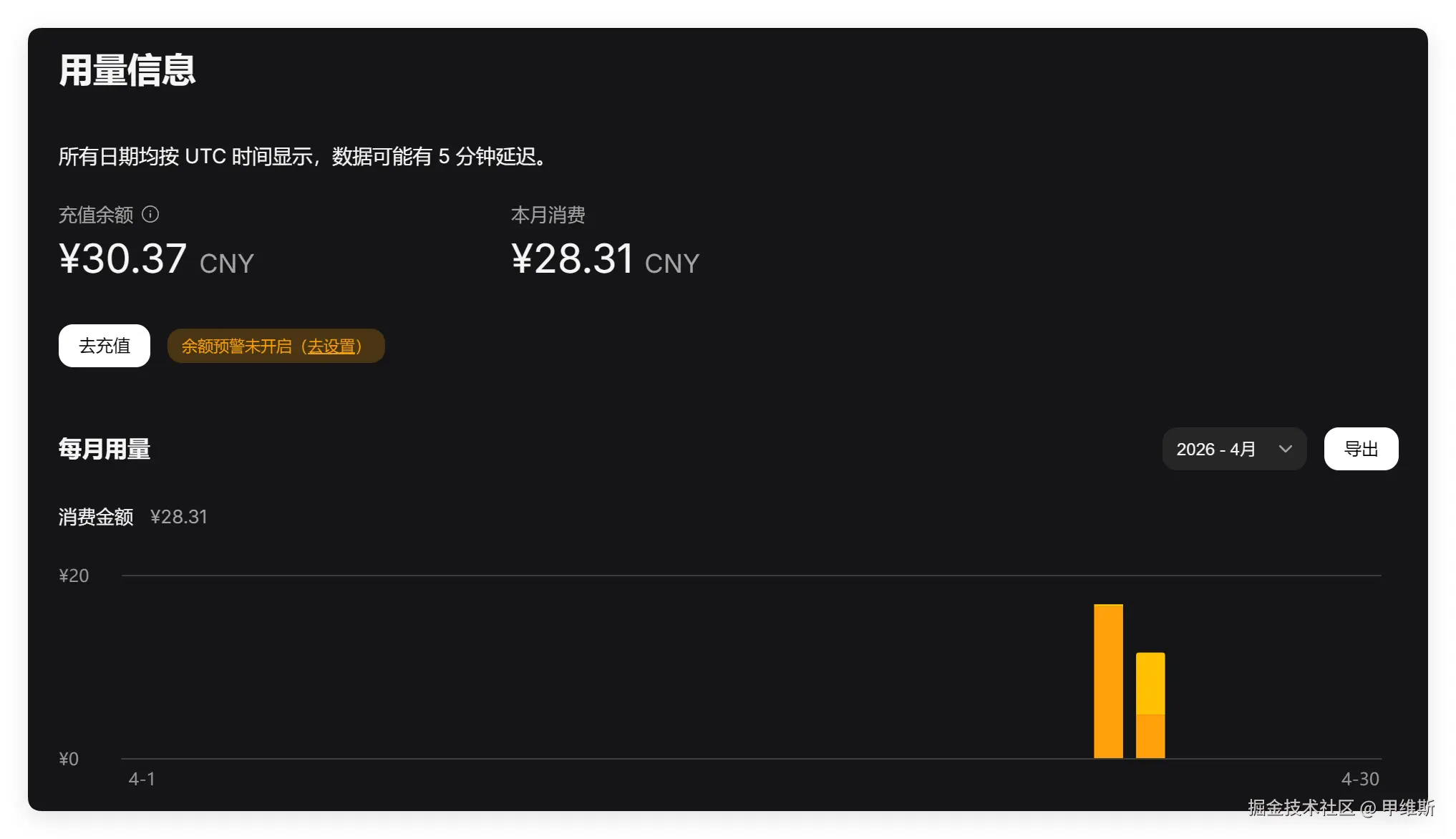Click the orange bottom segment of second bar
The width and height of the screenshot is (1456, 839).
(x=1150, y=737)
